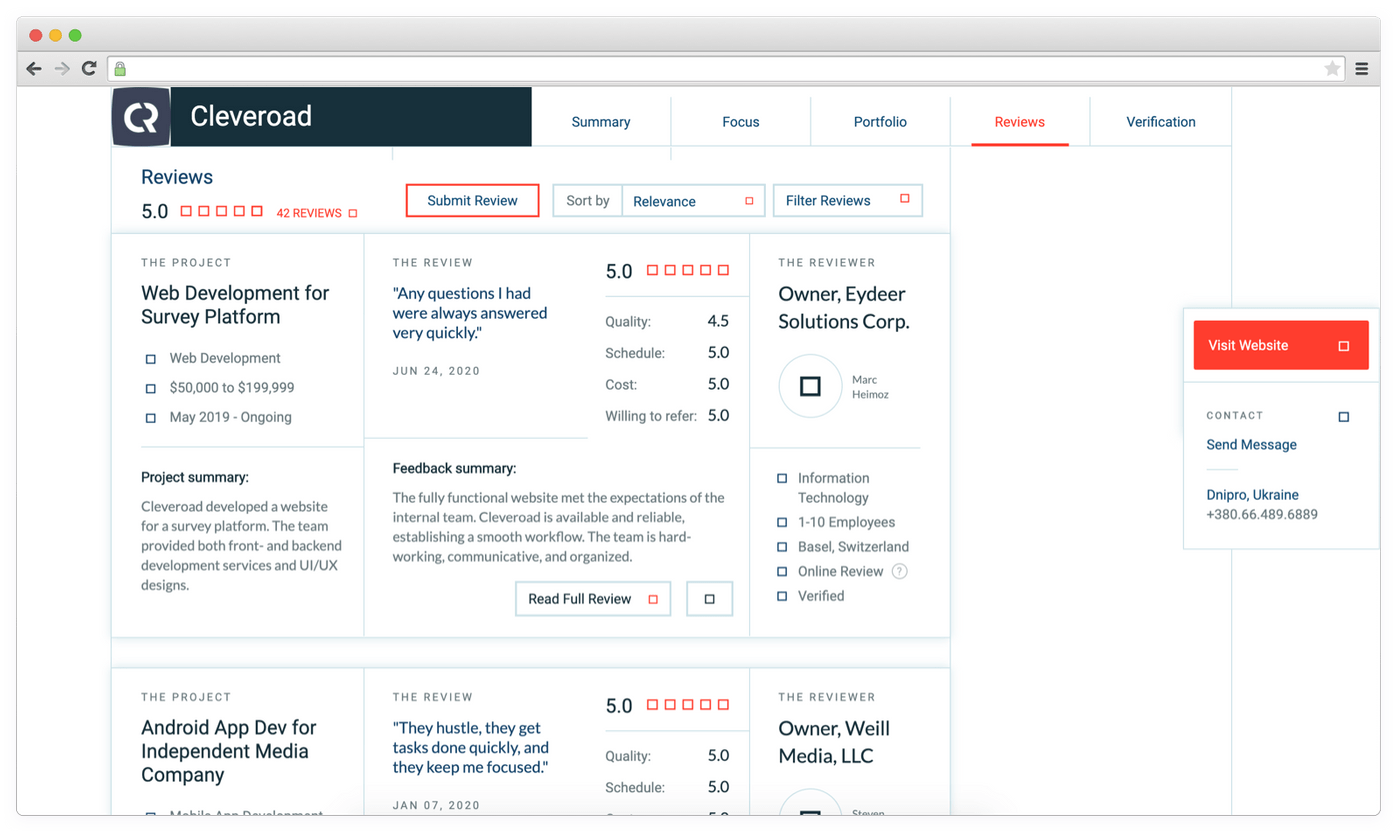The height and width of the screenshot is (831, 1400).
Task: Click quote "They hustle, they get tasks done quickly"
Action: point(471,747)
